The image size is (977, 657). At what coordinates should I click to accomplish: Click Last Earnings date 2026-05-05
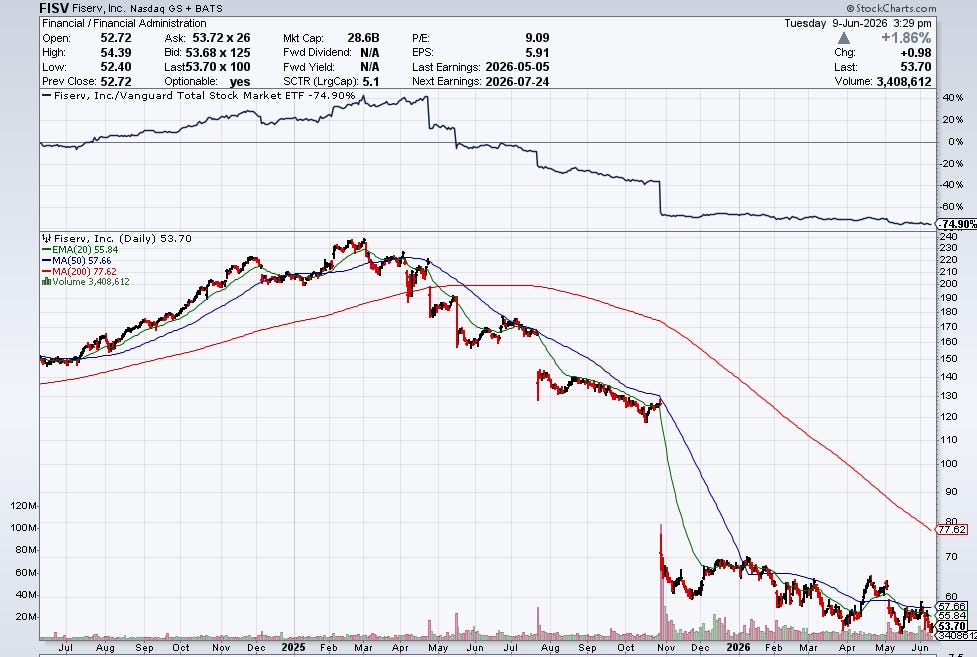coord(517,67)
